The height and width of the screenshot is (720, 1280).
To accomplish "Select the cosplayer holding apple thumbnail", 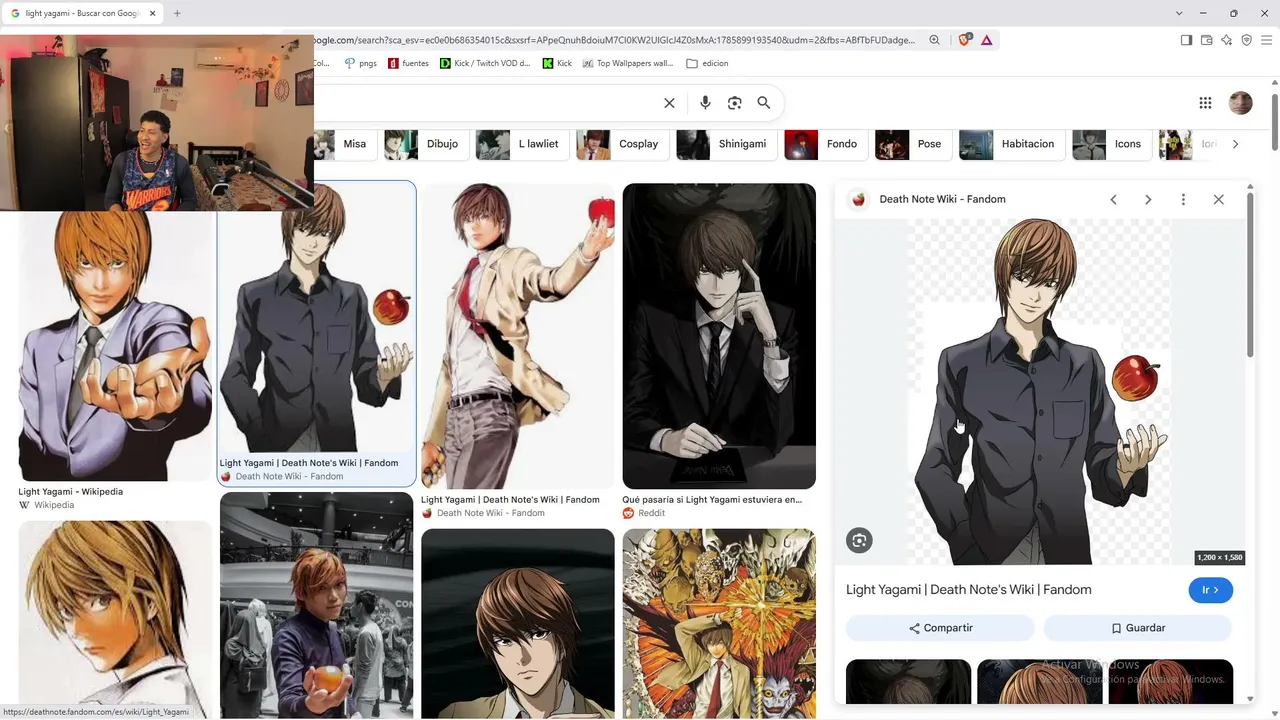I will 316,605.
